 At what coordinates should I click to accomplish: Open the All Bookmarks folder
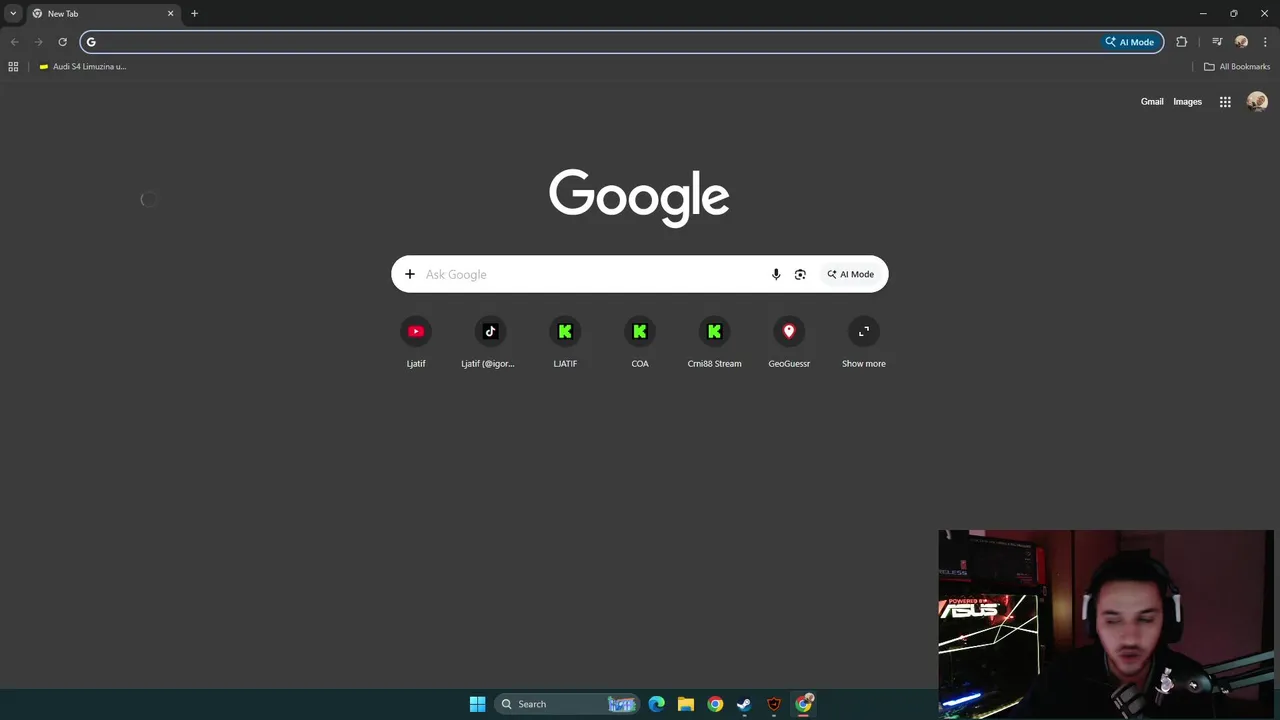tap(1237, 67)
